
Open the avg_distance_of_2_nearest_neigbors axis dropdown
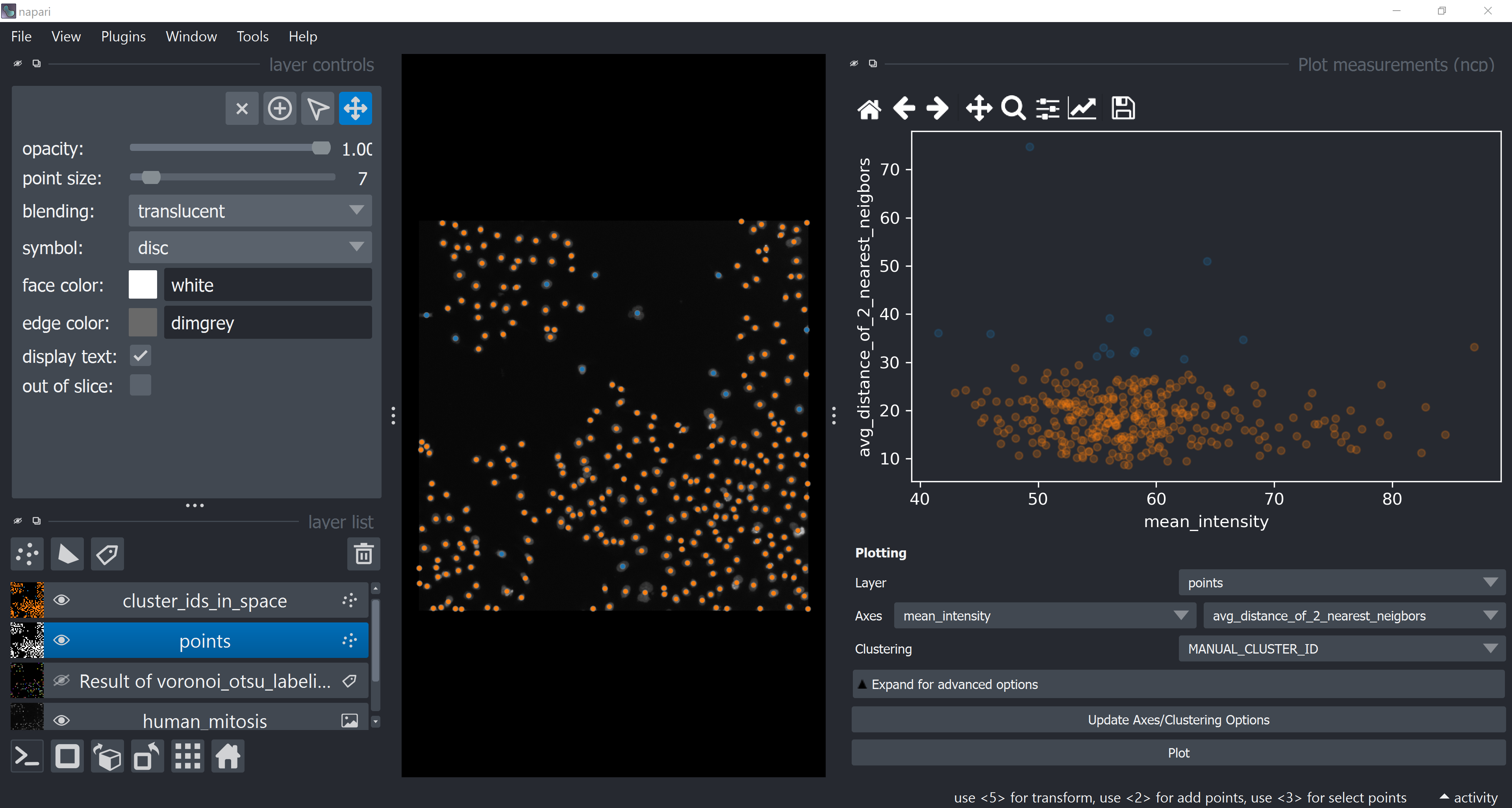coord(1354,615)
